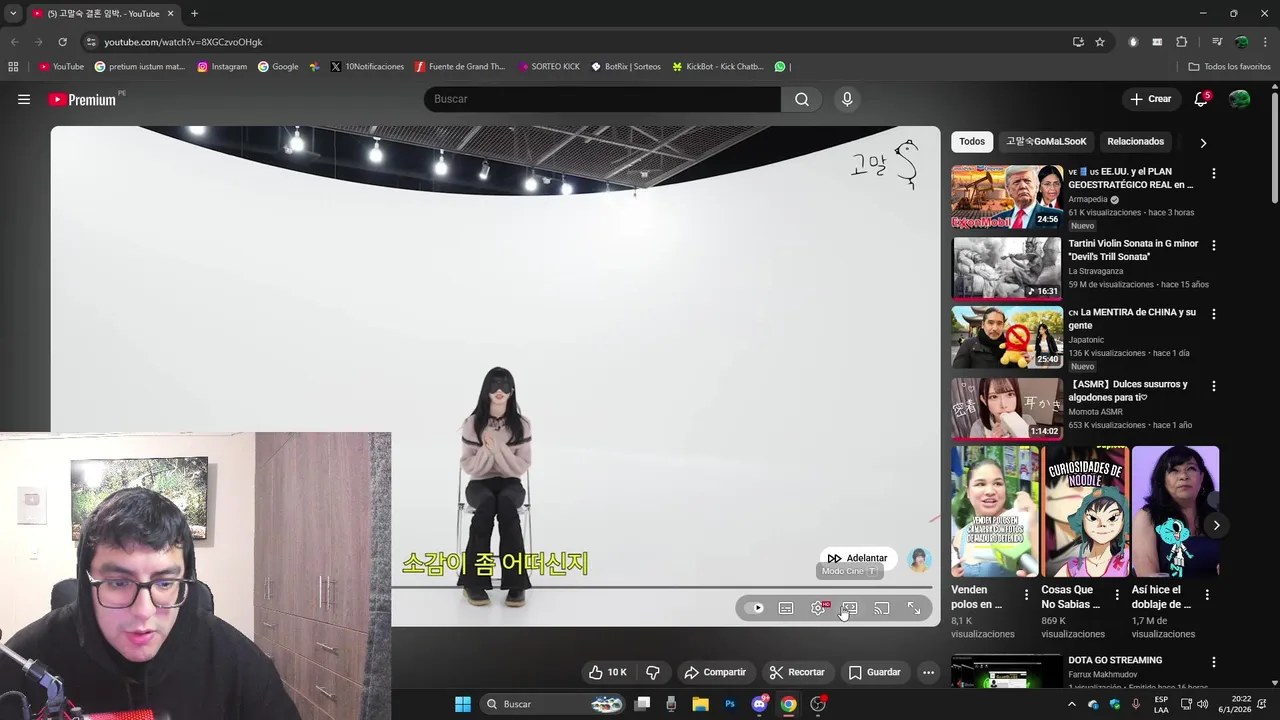This screenshot has width=1280, height=720.
Task: Open the Chrome tab search dropdown arrow
Action: (13, 13)
